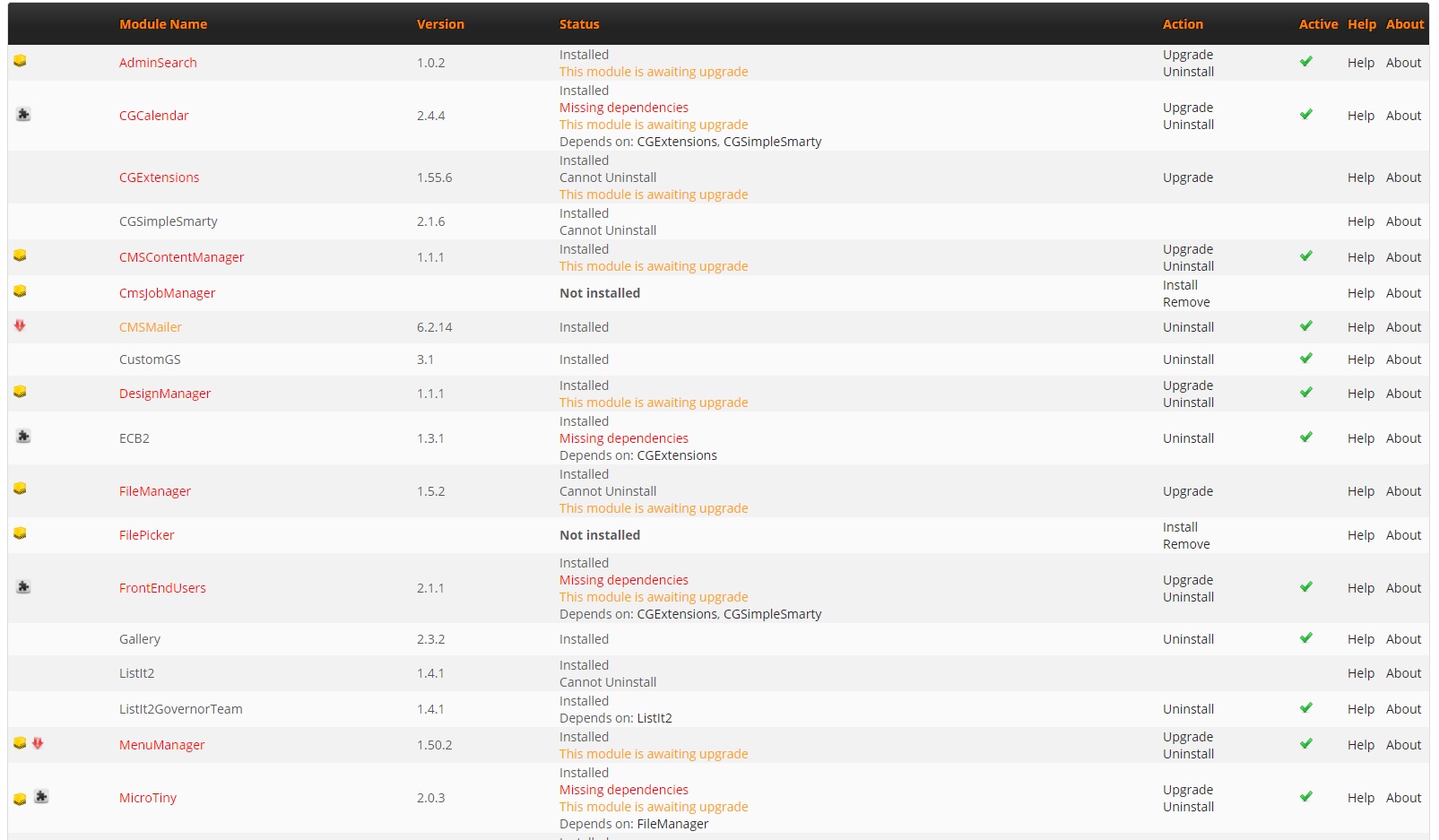The image size is (1439, 840).
Task: Toggle the green active checkmark for Gallery
Action: (x=1306, y=638)
